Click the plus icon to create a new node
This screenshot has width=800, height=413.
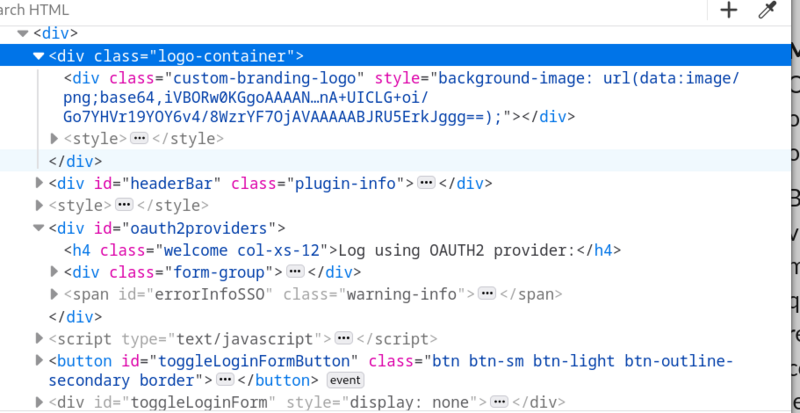[x=729, y=10]
